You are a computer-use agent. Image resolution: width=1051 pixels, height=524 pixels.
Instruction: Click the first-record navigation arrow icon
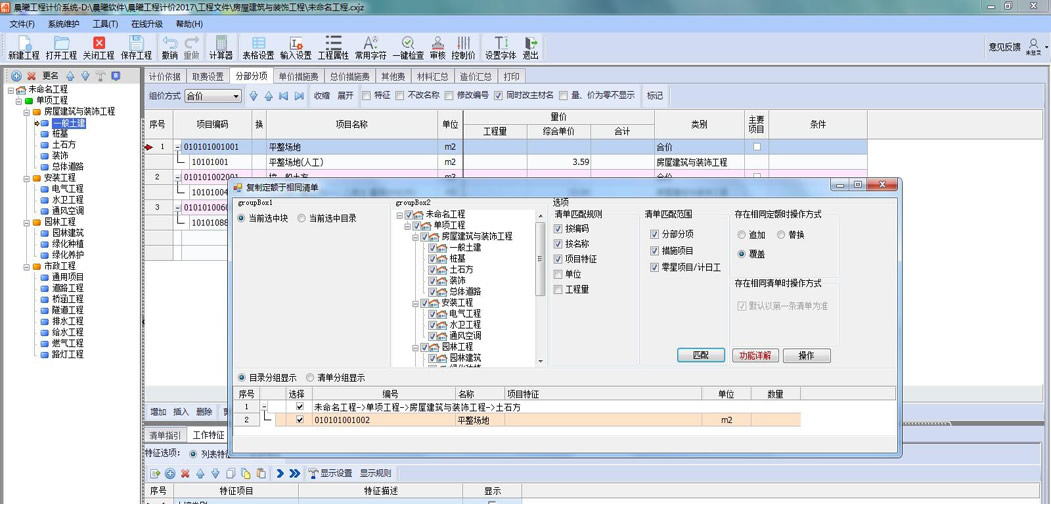point(284,96)
